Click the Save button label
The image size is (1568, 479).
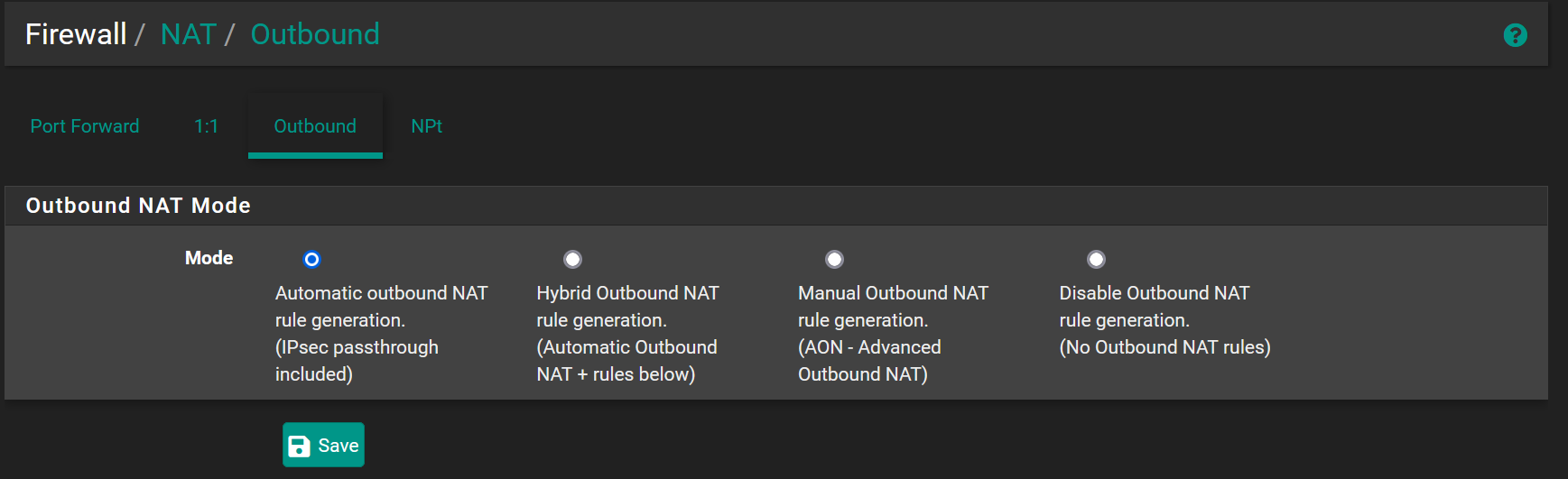(339, 446)
